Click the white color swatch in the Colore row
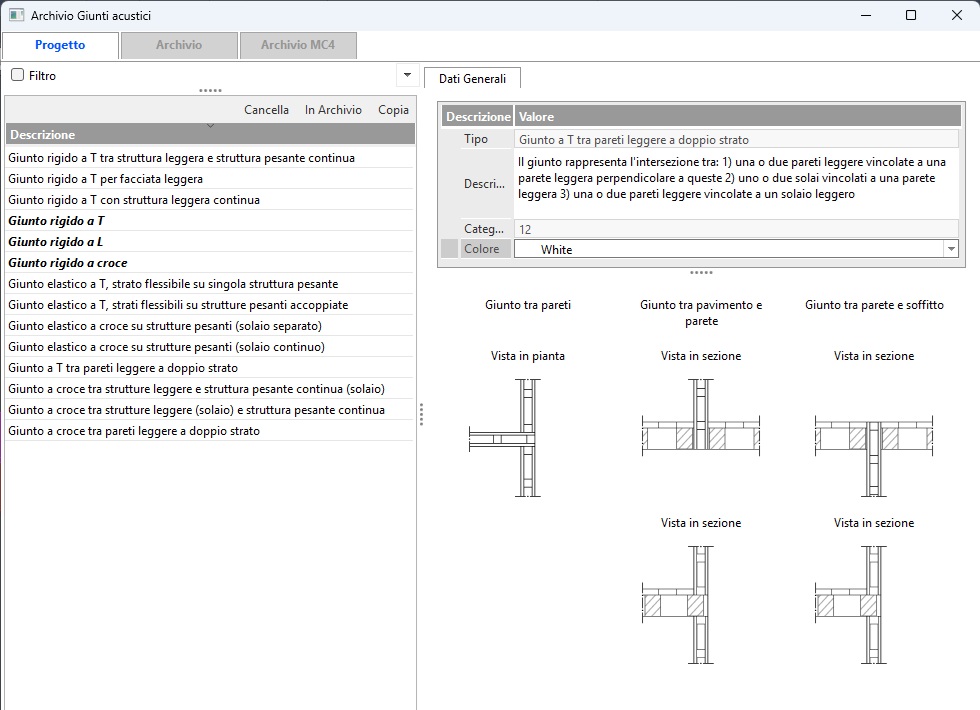Screen dimensions: 980x710 coord(527,249)
